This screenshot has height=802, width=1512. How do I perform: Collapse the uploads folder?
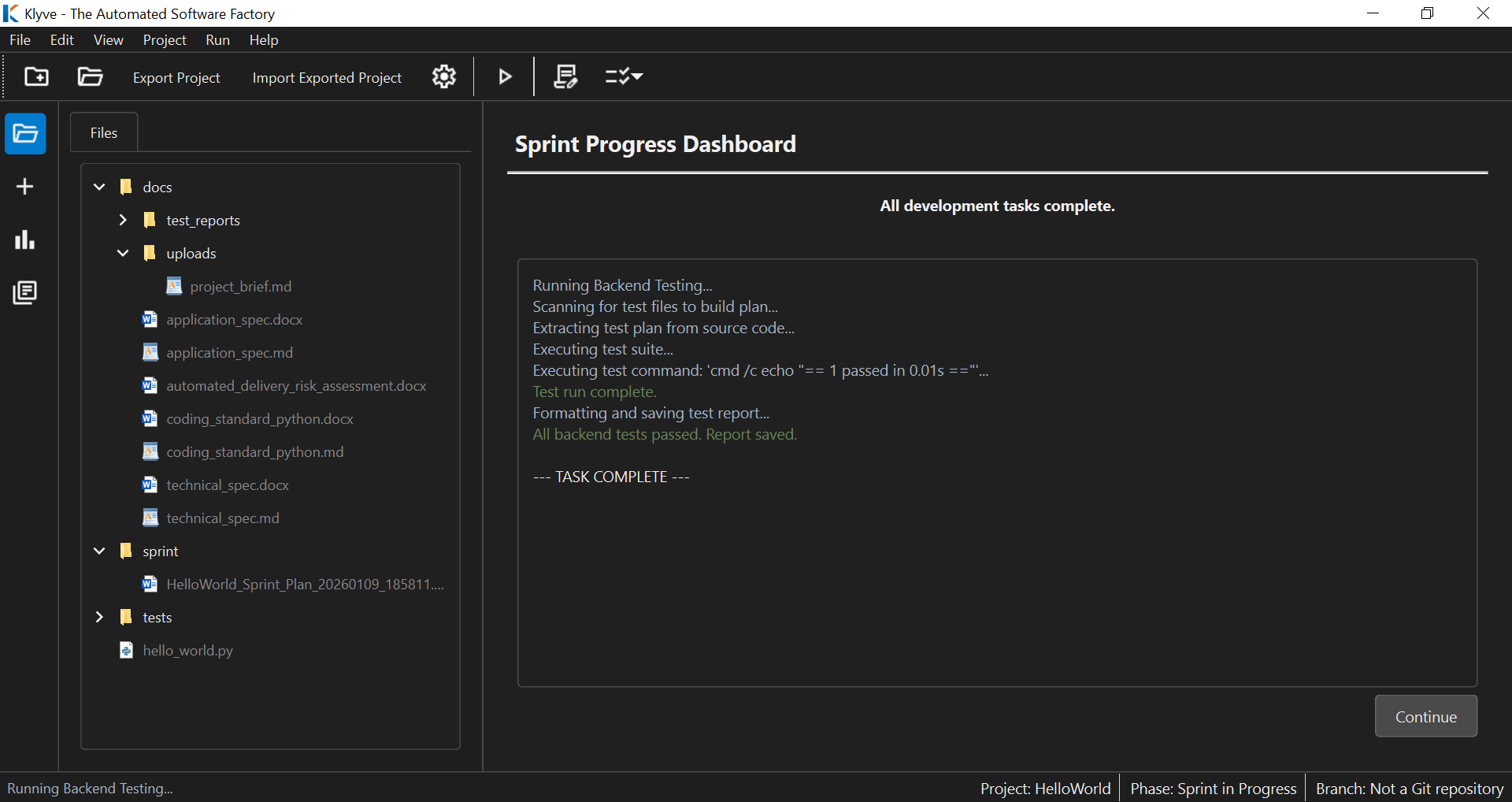123,253
